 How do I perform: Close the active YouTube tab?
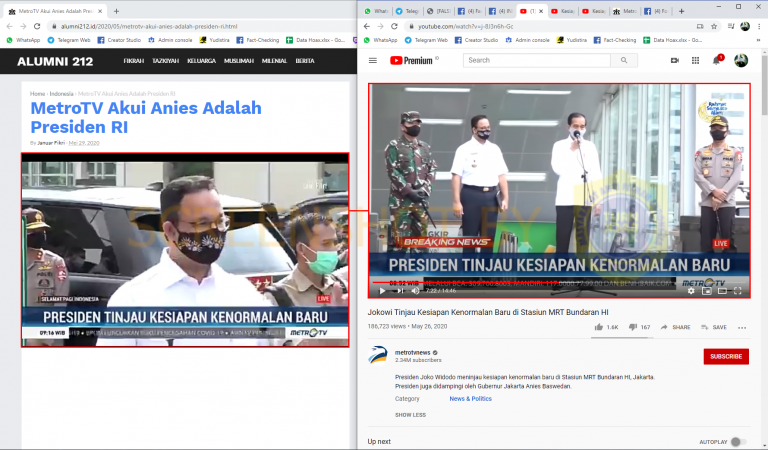coord(541,11)
